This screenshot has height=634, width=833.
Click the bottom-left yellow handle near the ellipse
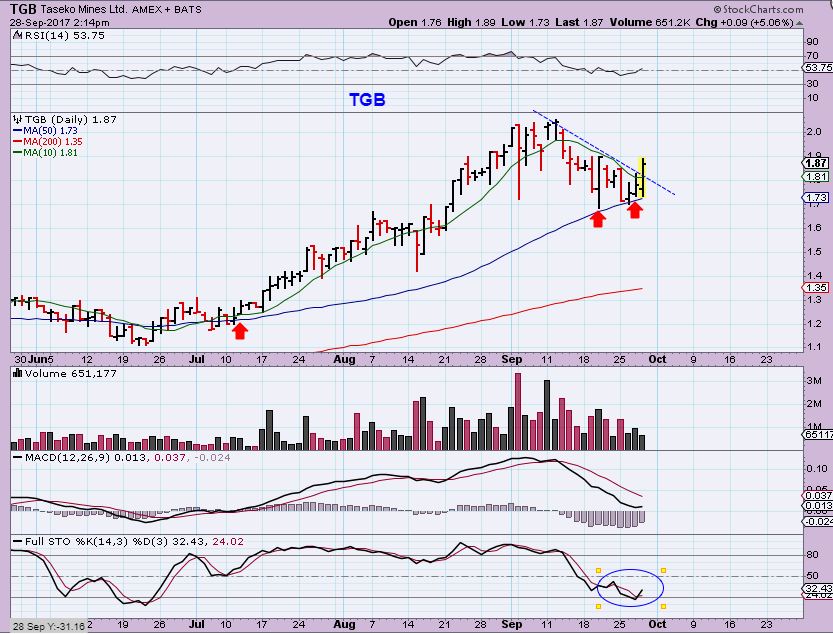(598, 605)
